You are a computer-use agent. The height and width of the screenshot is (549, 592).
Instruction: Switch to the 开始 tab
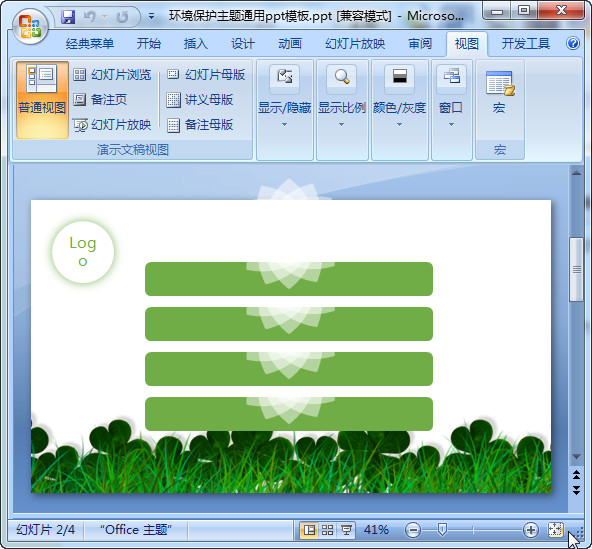[x=149, y=44]
